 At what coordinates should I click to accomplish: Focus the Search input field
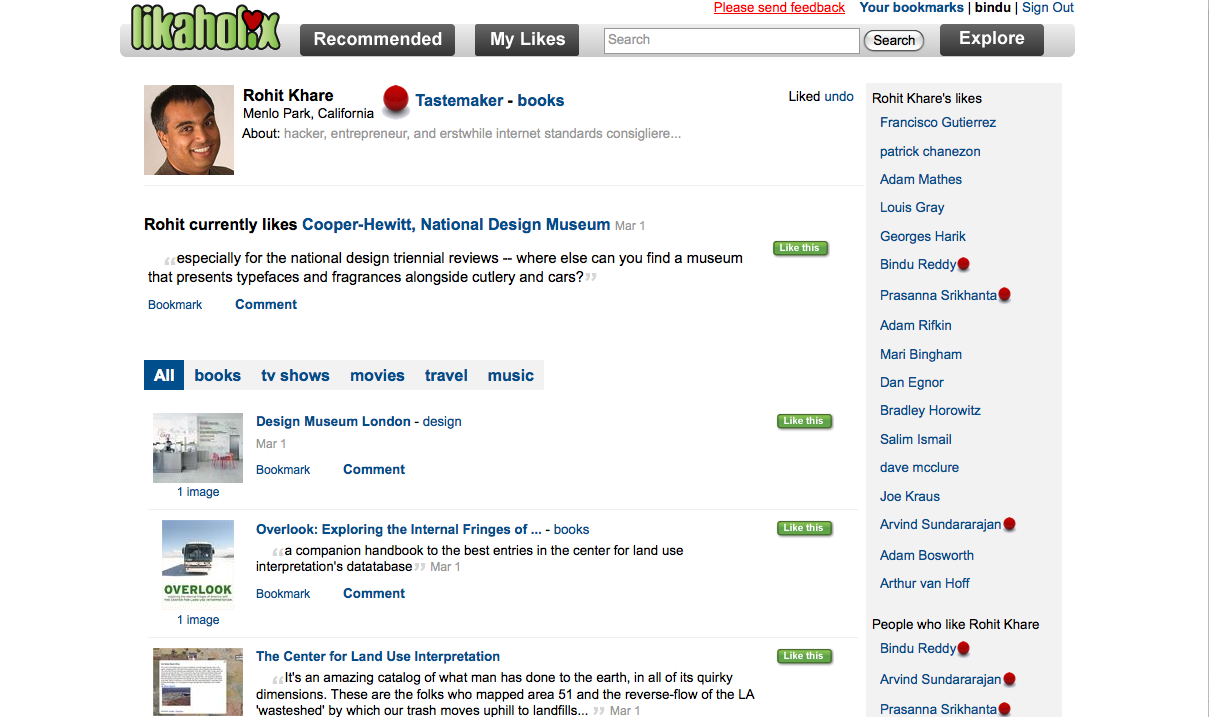(732, 40)
